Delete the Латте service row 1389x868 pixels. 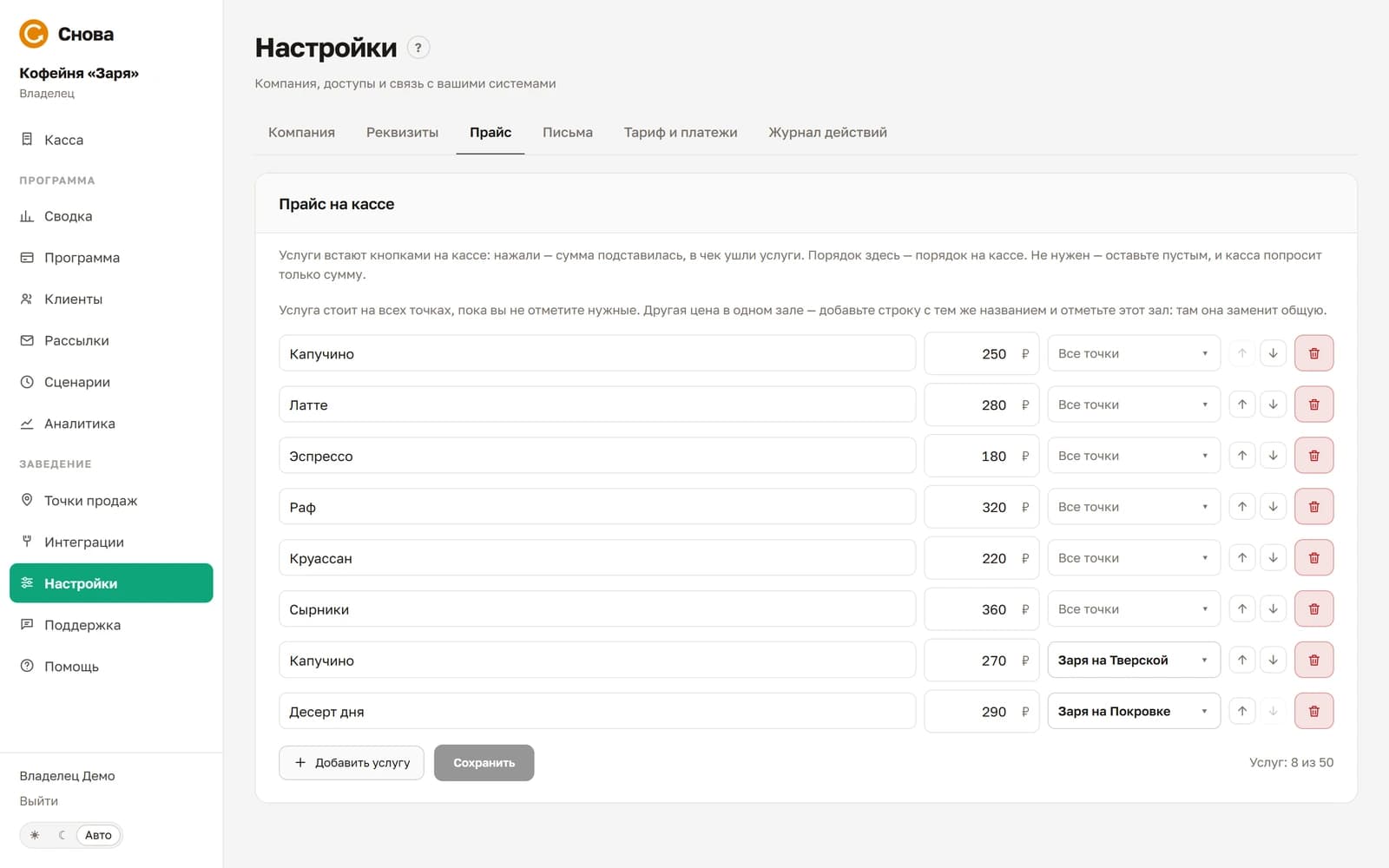(x=1313, y=404)
